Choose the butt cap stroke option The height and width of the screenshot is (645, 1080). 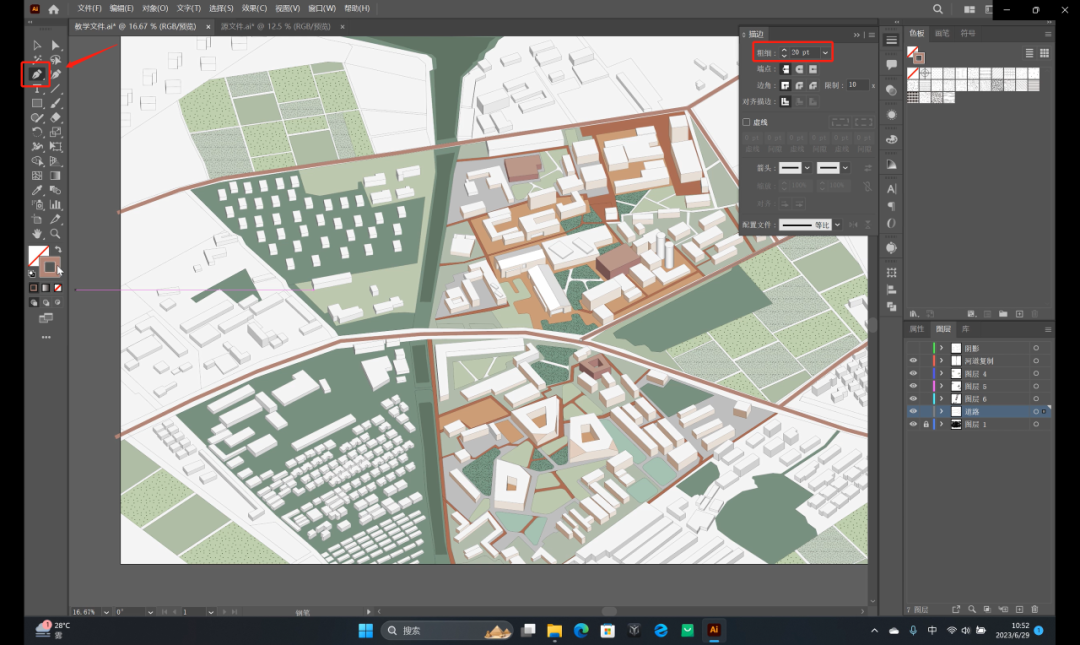coord(785,69)
